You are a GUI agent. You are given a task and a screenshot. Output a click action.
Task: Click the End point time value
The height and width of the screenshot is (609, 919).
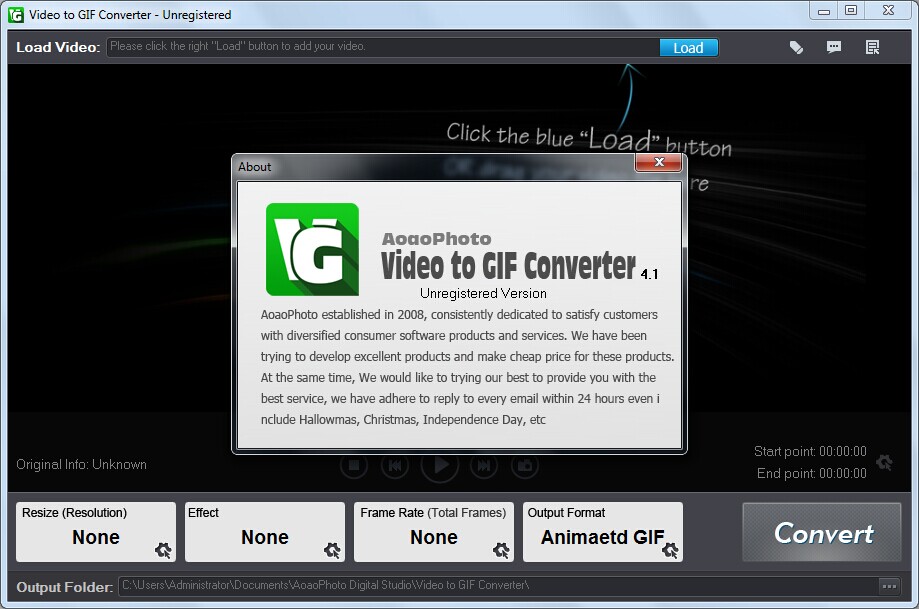(x=842, y=474)
